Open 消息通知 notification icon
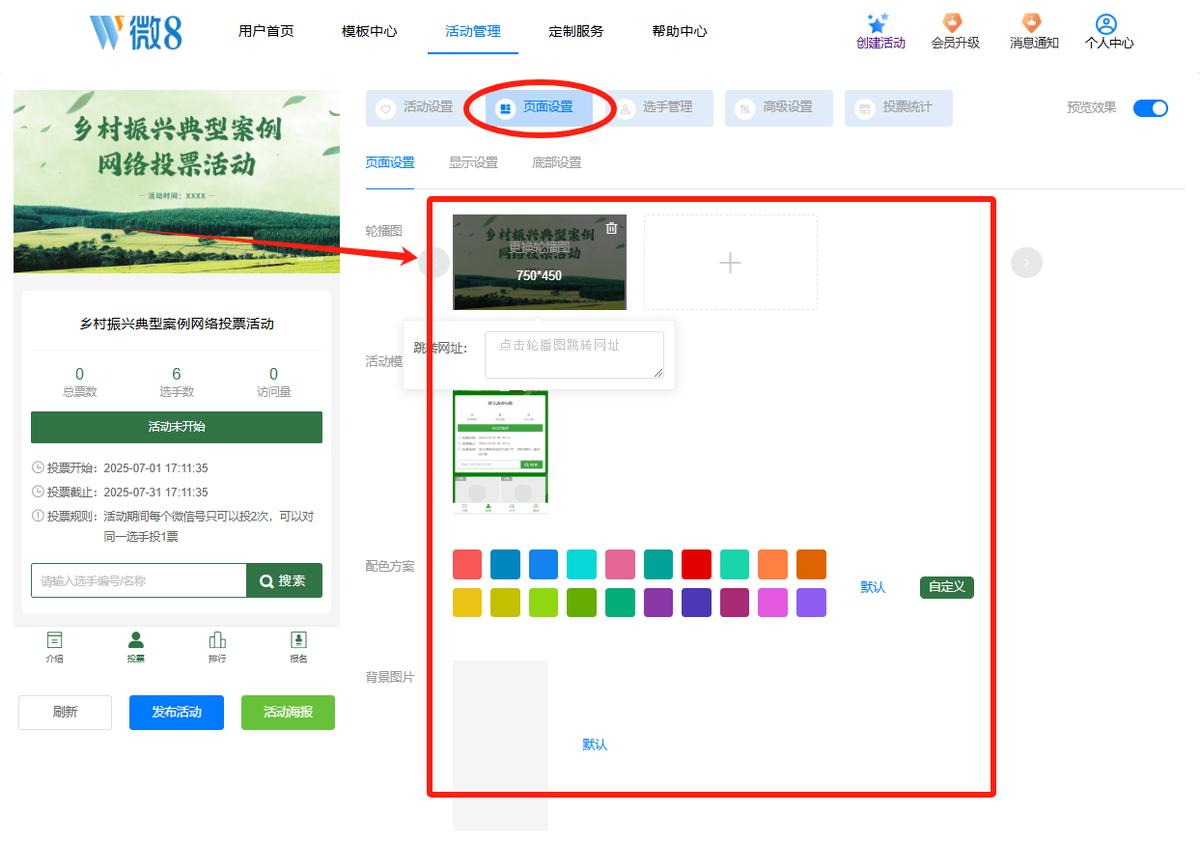This screenshot has height=846, width=1200. 1032,23
